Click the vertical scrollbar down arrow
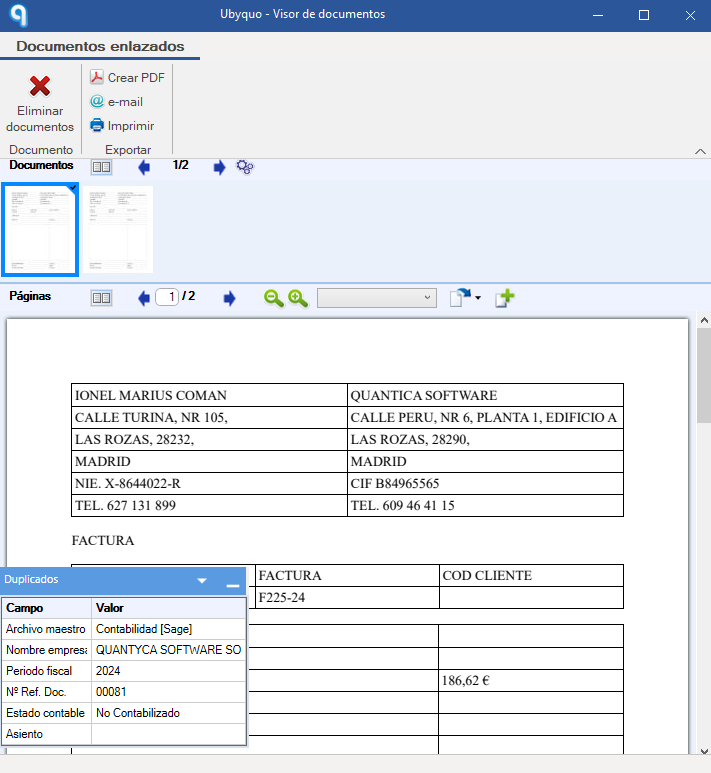Screen dimensions: 711x773 coord(704,751)
